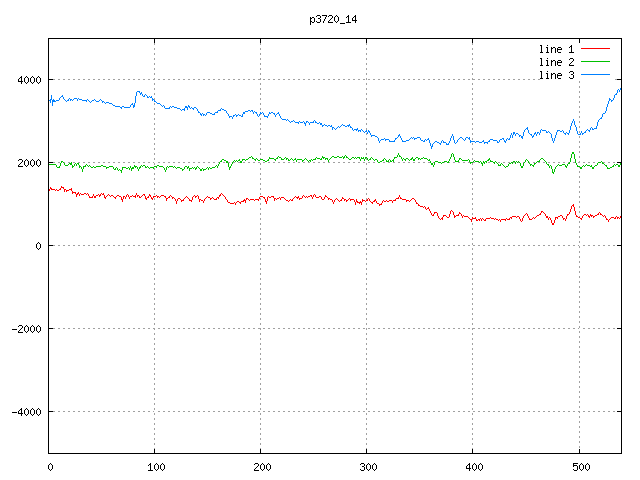The image size is (640, 480).
Task: Click the -2000 label on the y-axis
Action: (24, 329)
